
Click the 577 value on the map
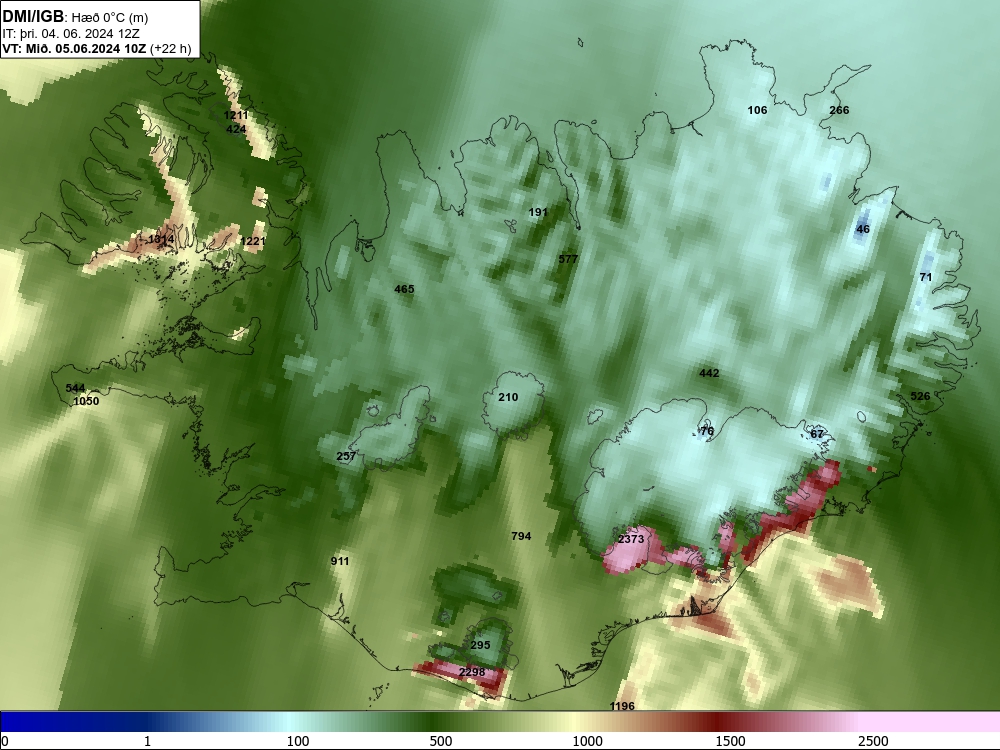[x=568, y=259]
